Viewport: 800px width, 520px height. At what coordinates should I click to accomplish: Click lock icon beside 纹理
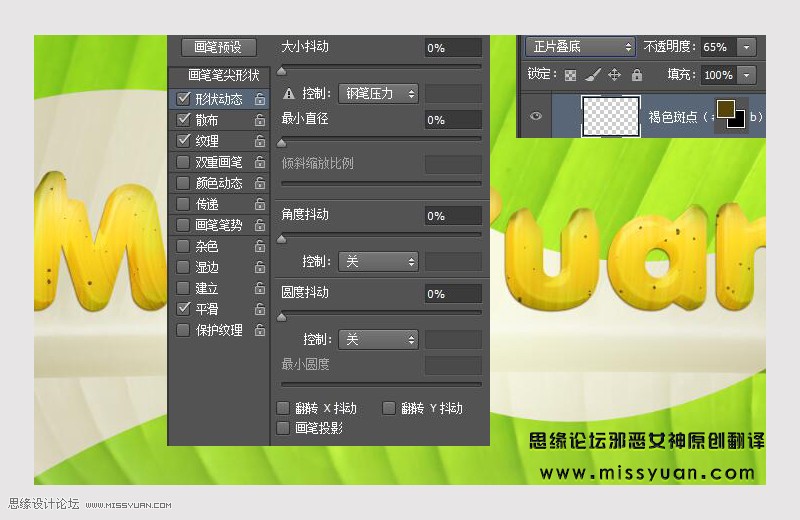(x=260, y=140)
